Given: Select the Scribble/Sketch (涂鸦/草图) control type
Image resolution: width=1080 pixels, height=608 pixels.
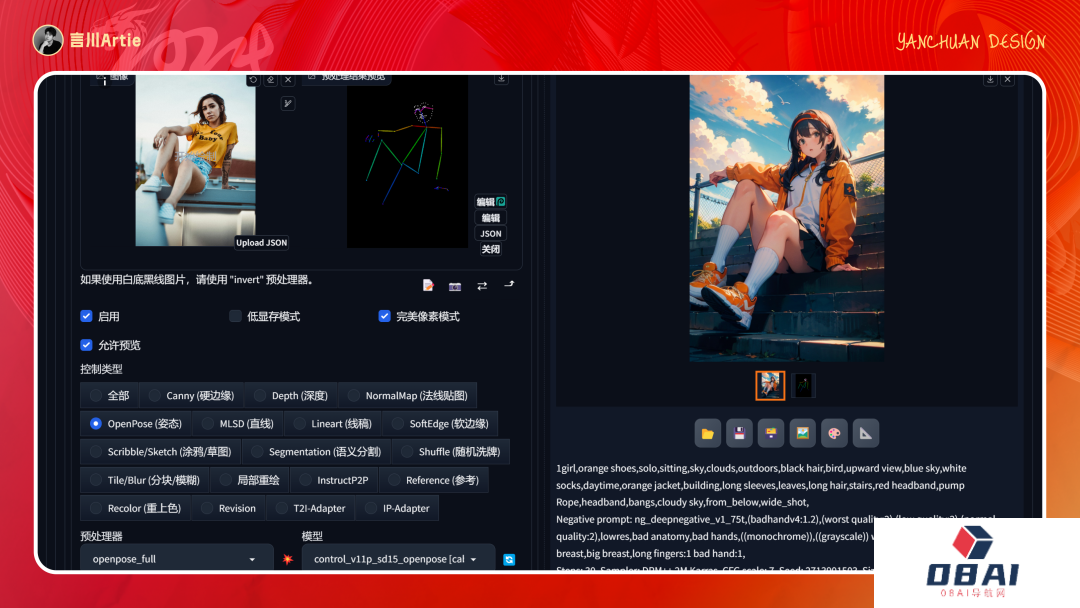Looking at the screenshot, I should 160,452.
